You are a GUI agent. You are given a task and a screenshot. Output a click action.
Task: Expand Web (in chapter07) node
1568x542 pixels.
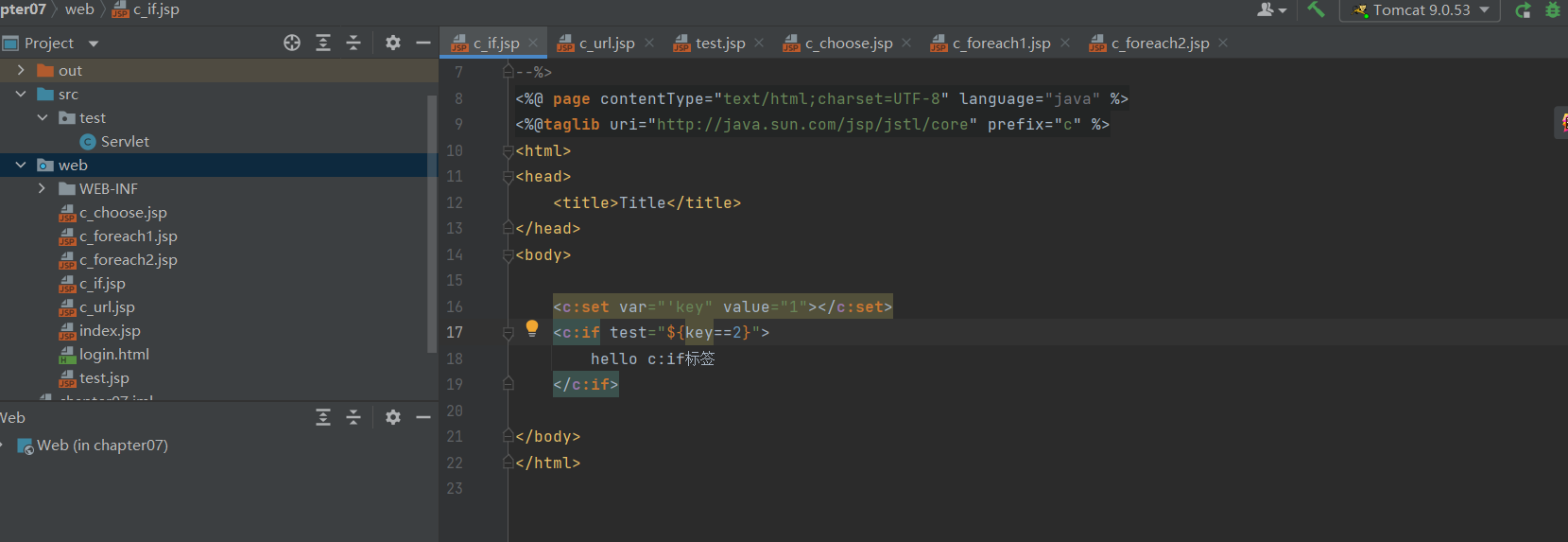click(3, 446)
